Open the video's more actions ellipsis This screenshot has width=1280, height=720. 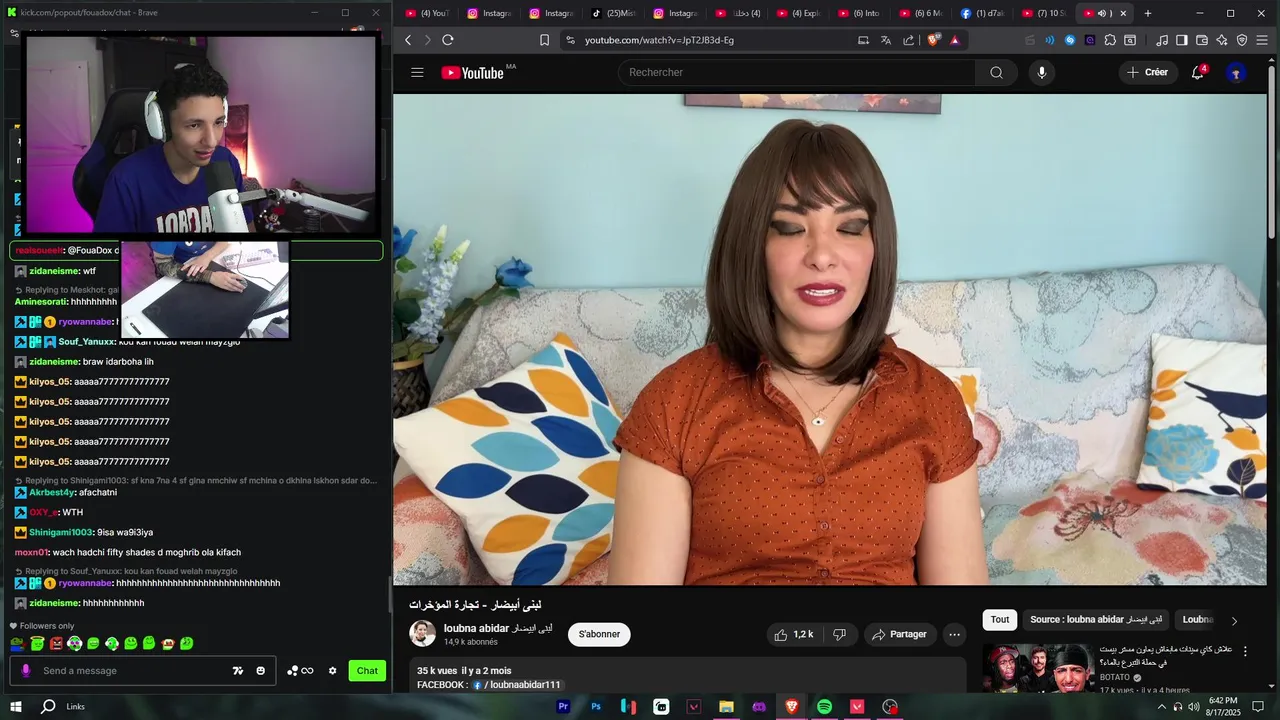pyautogui.click(x=954, y=634)
